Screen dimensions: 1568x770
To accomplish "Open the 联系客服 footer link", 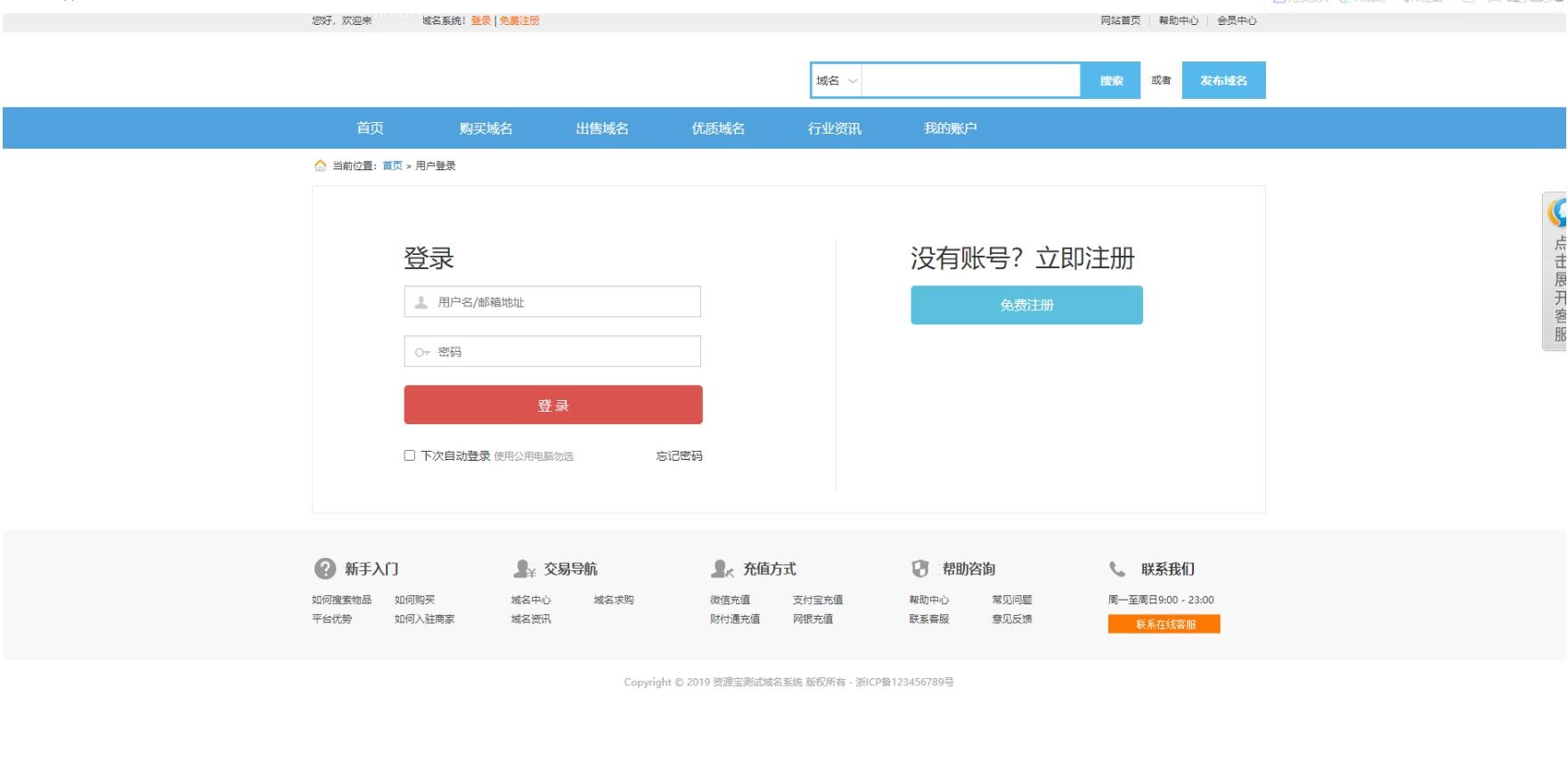I will 929,618.
